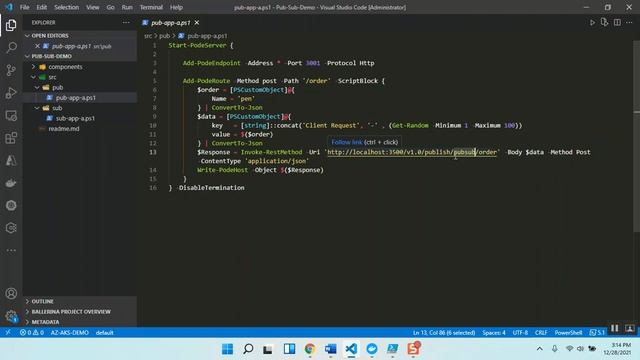Click the src breadcrumb segment
The width and height of the screenshot is (640, 360).
(148, 36)
